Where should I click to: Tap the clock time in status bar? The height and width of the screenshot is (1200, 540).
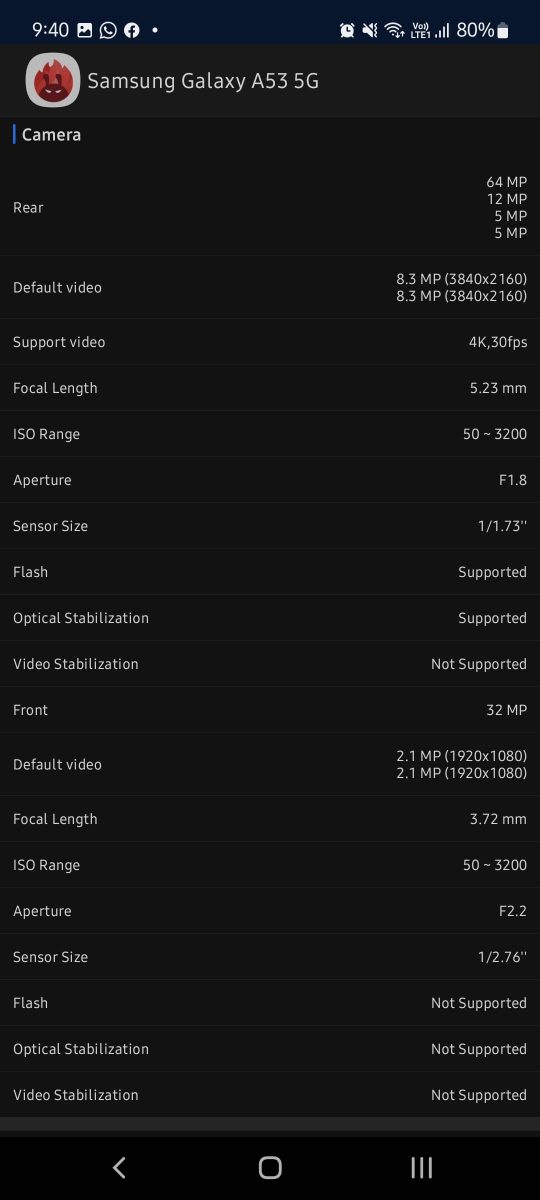click(50, 30)
